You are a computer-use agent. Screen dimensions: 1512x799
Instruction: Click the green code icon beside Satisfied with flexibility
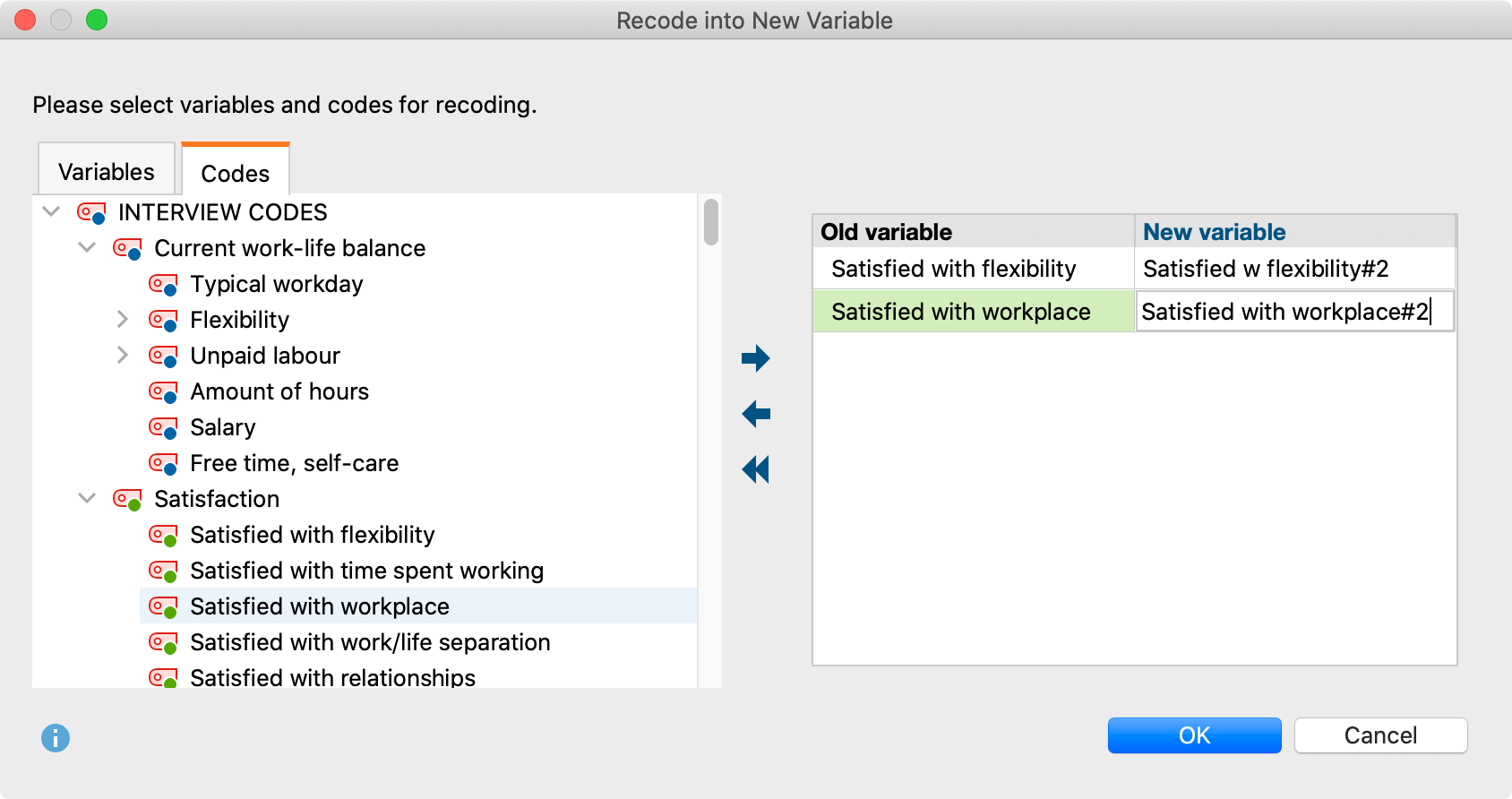click(x=163, y=536)
